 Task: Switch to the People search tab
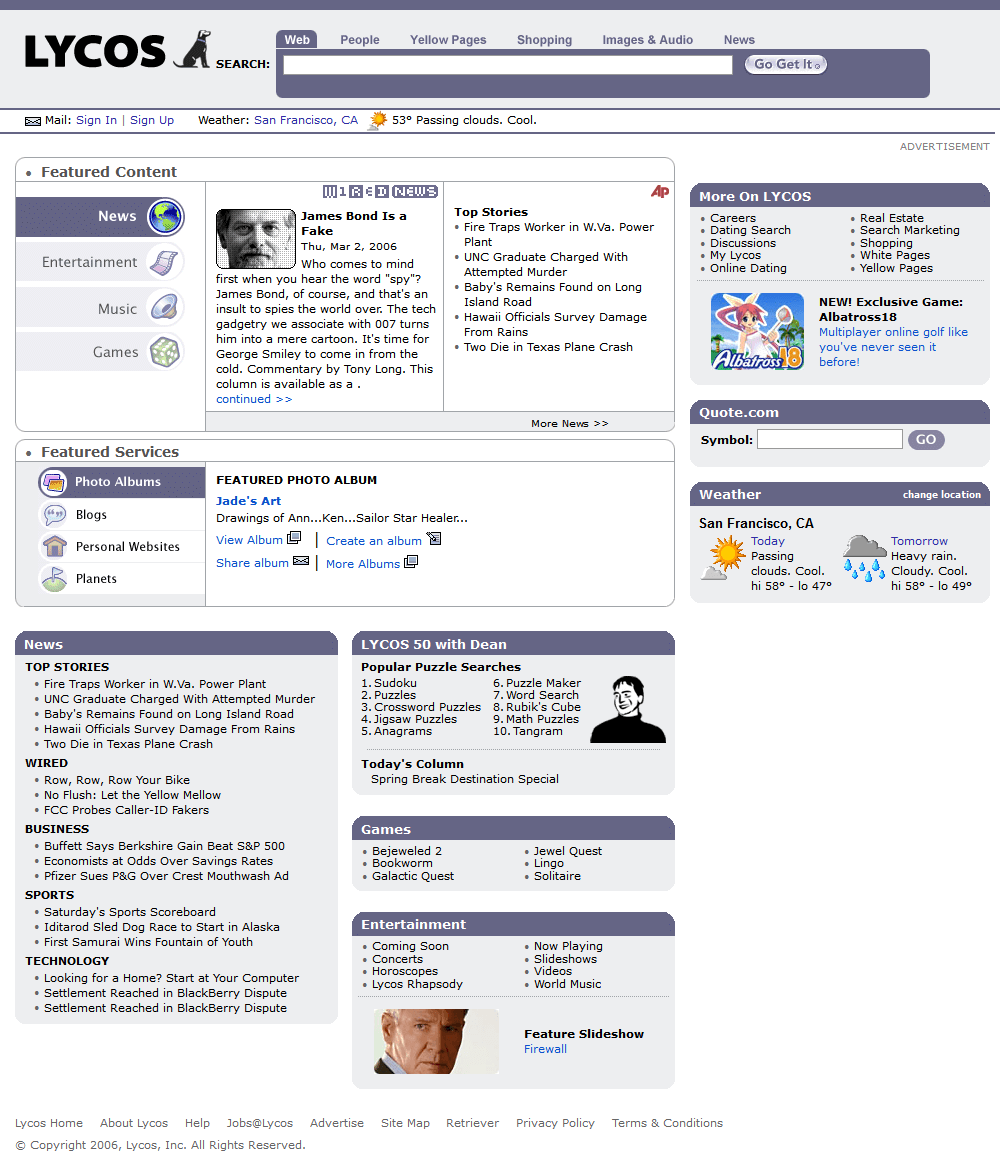(359, 40)
